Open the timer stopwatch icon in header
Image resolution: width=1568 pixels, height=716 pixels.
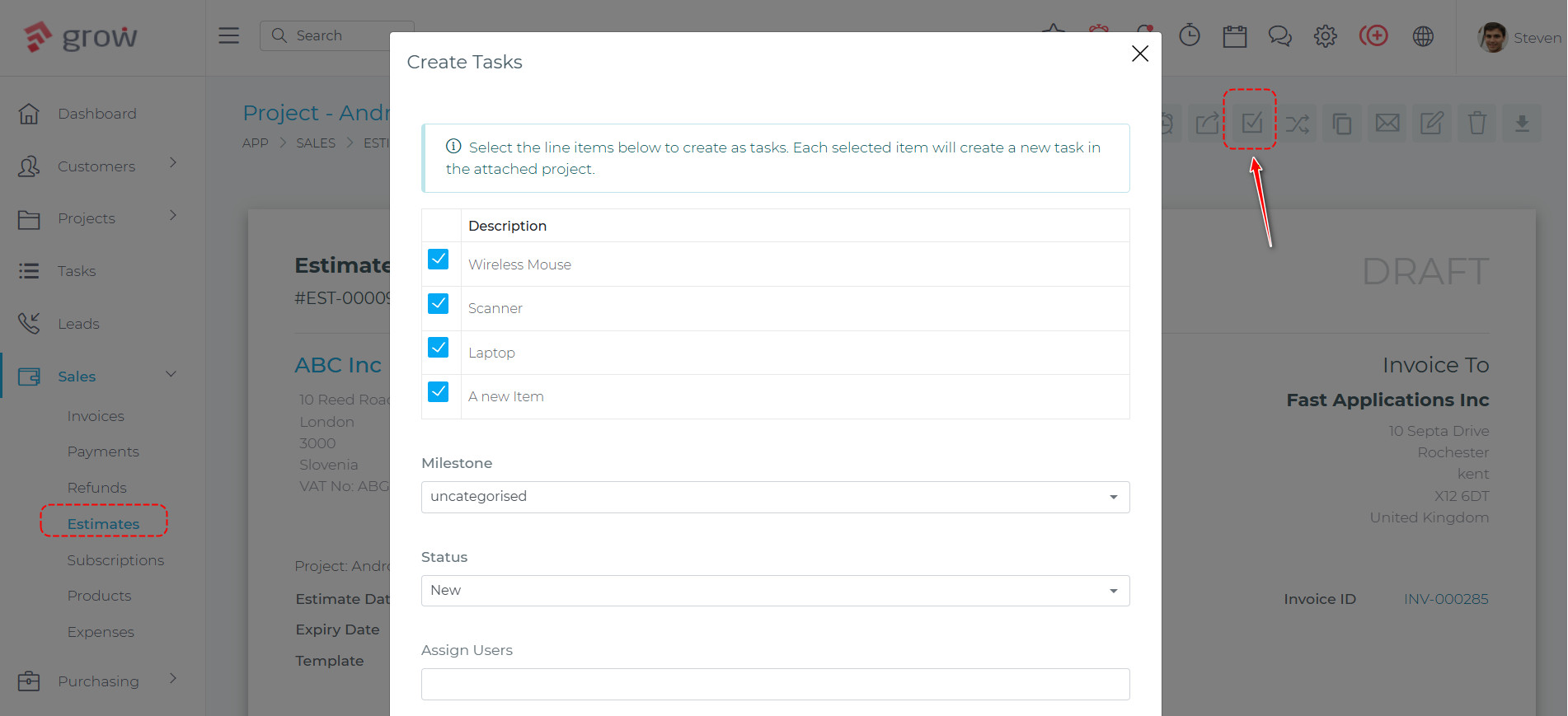[1190, 35]
